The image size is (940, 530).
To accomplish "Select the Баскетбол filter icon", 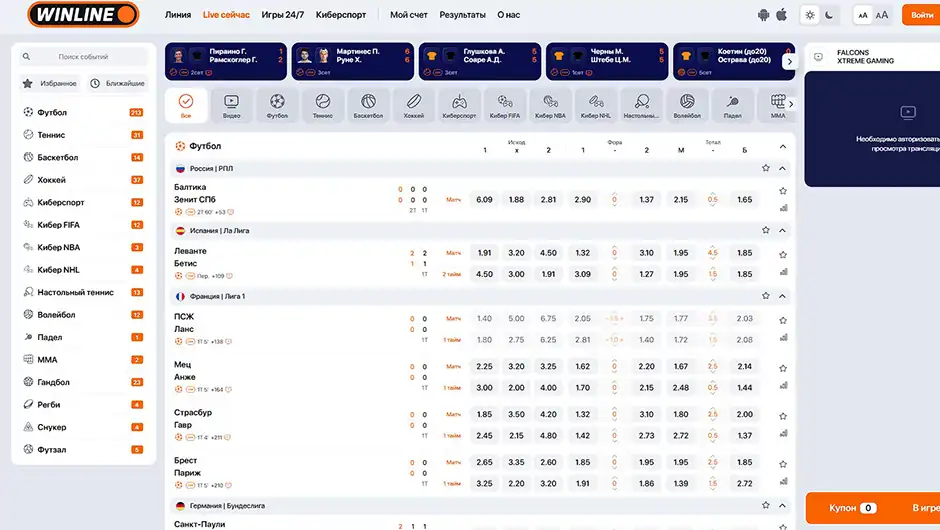I will [367, 106].
